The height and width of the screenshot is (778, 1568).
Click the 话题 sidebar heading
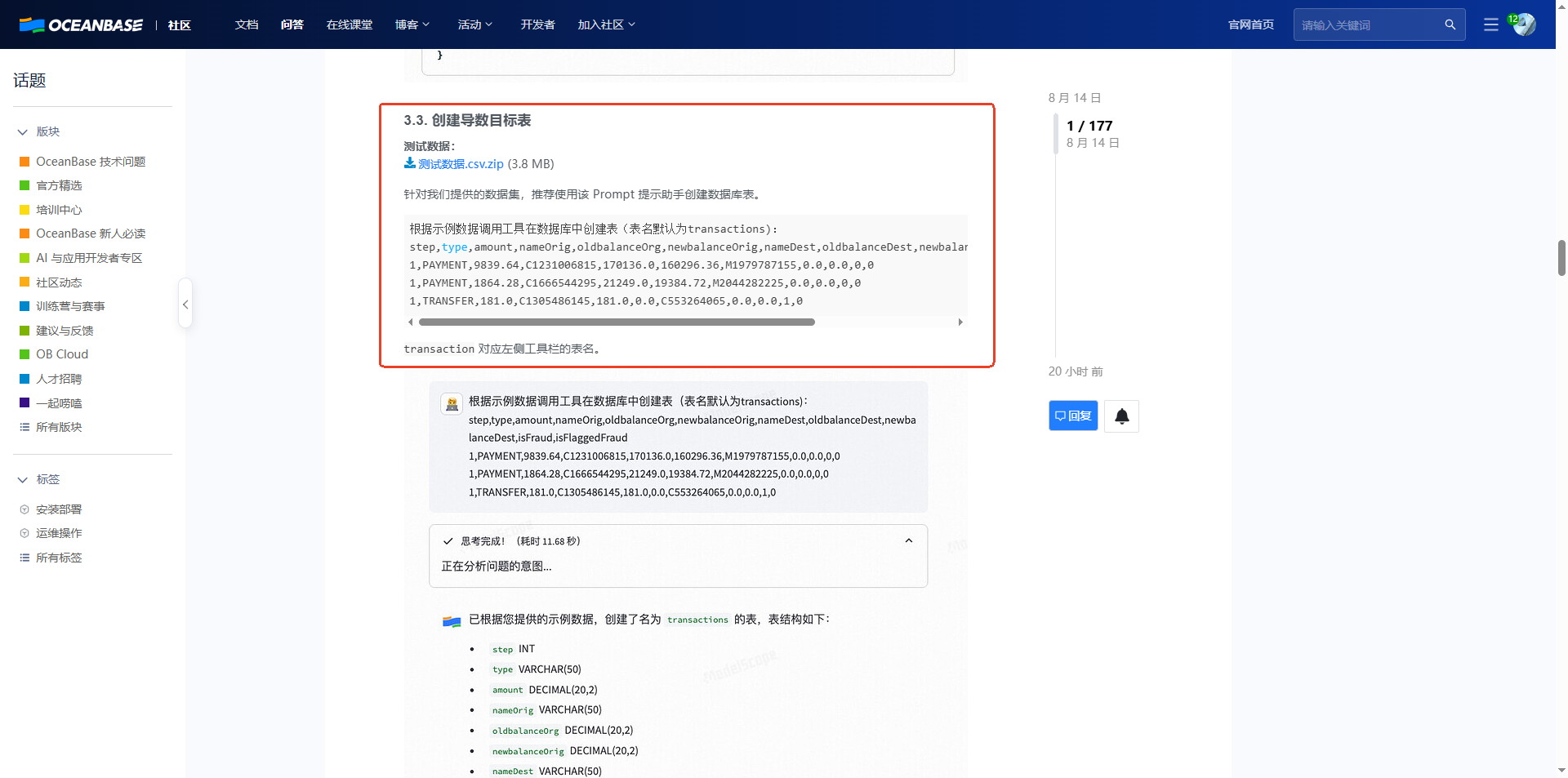(29, 80)
